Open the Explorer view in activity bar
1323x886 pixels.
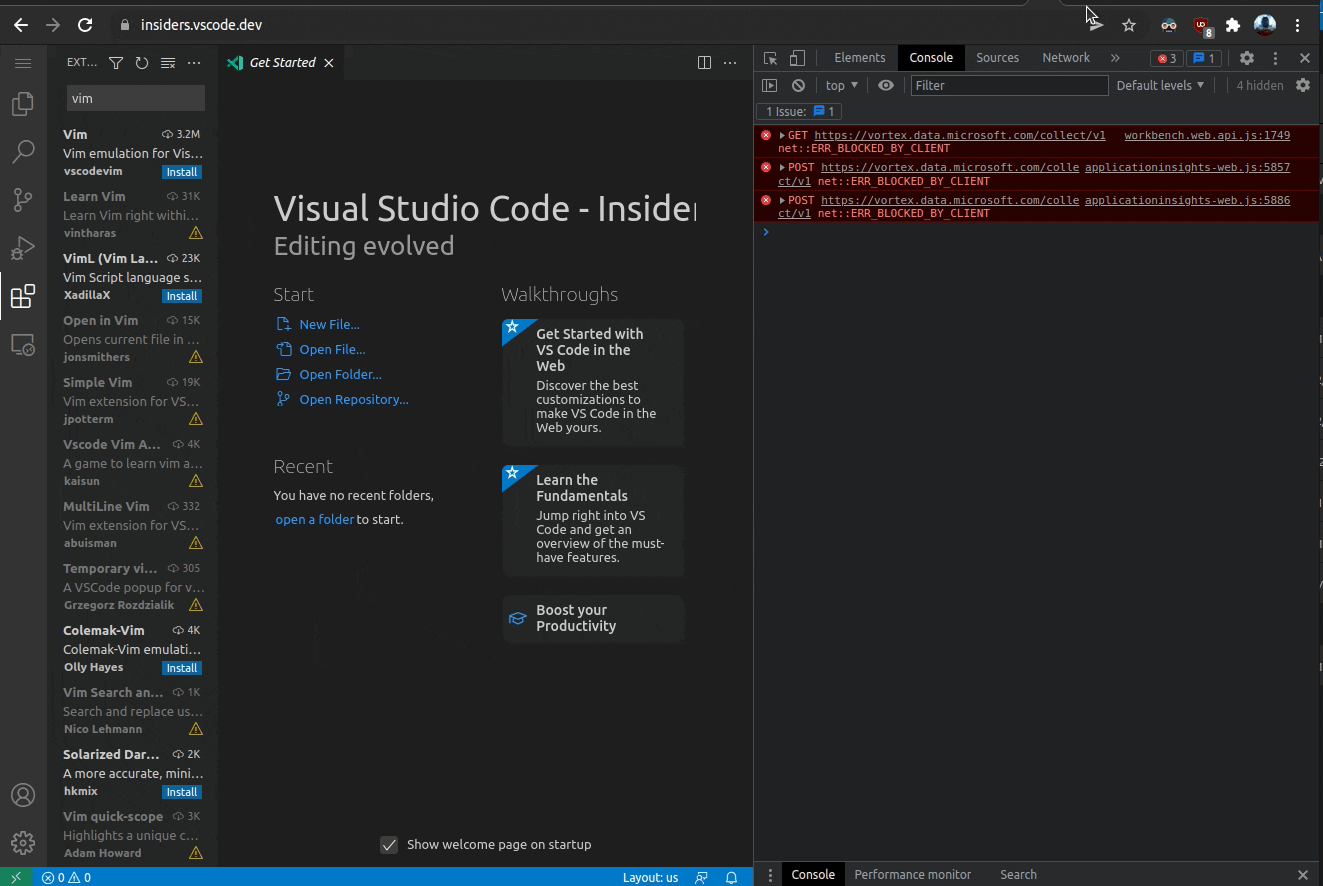pos(23,104)
